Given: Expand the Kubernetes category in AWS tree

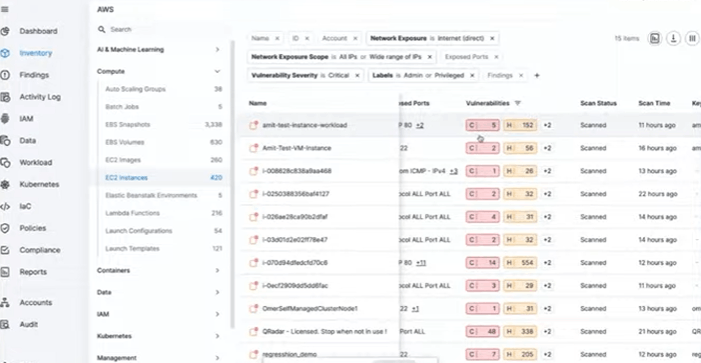Looking at the screenshot, I should coord(217,336).
